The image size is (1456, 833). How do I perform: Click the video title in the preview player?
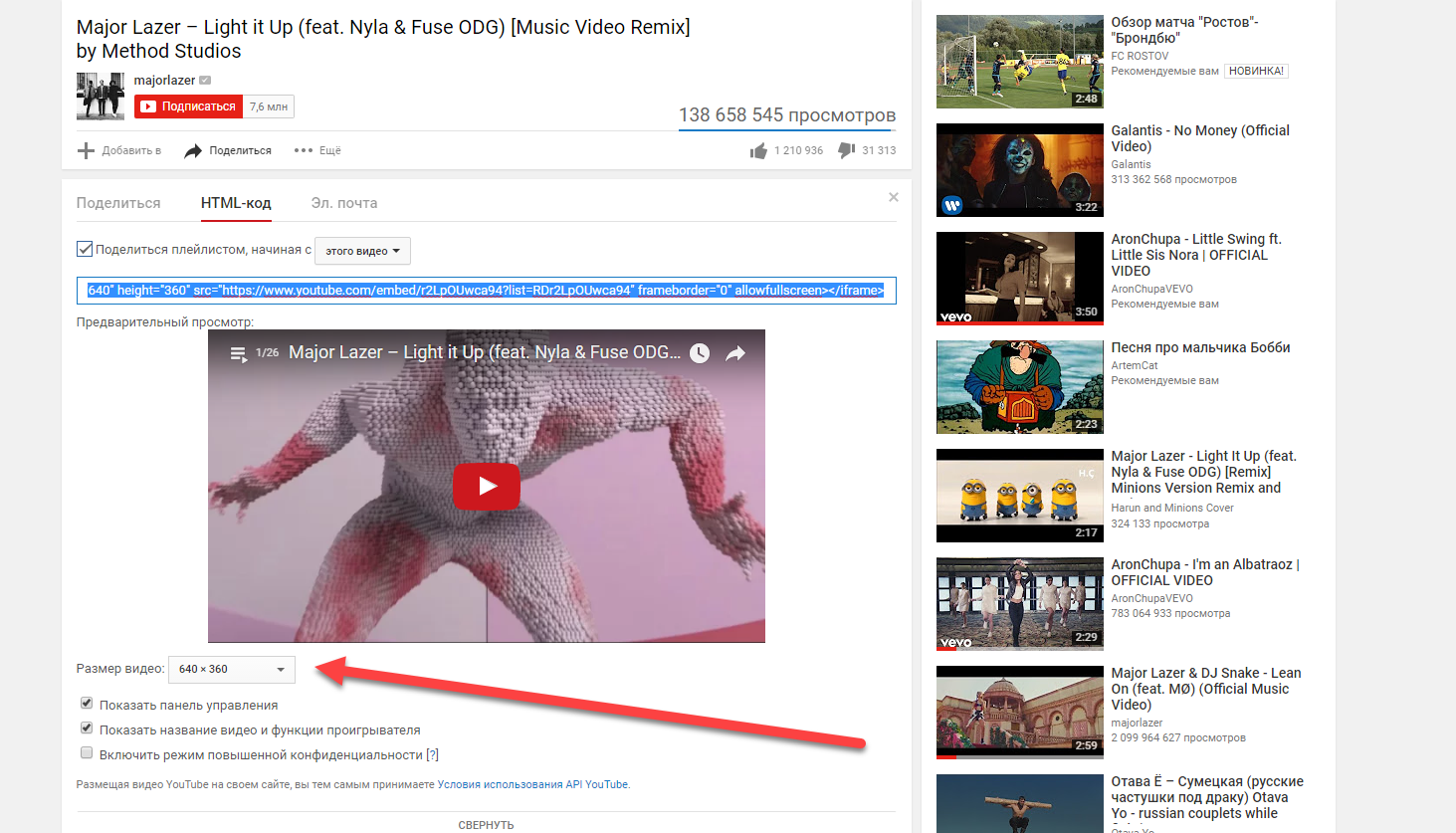[485, 352]
